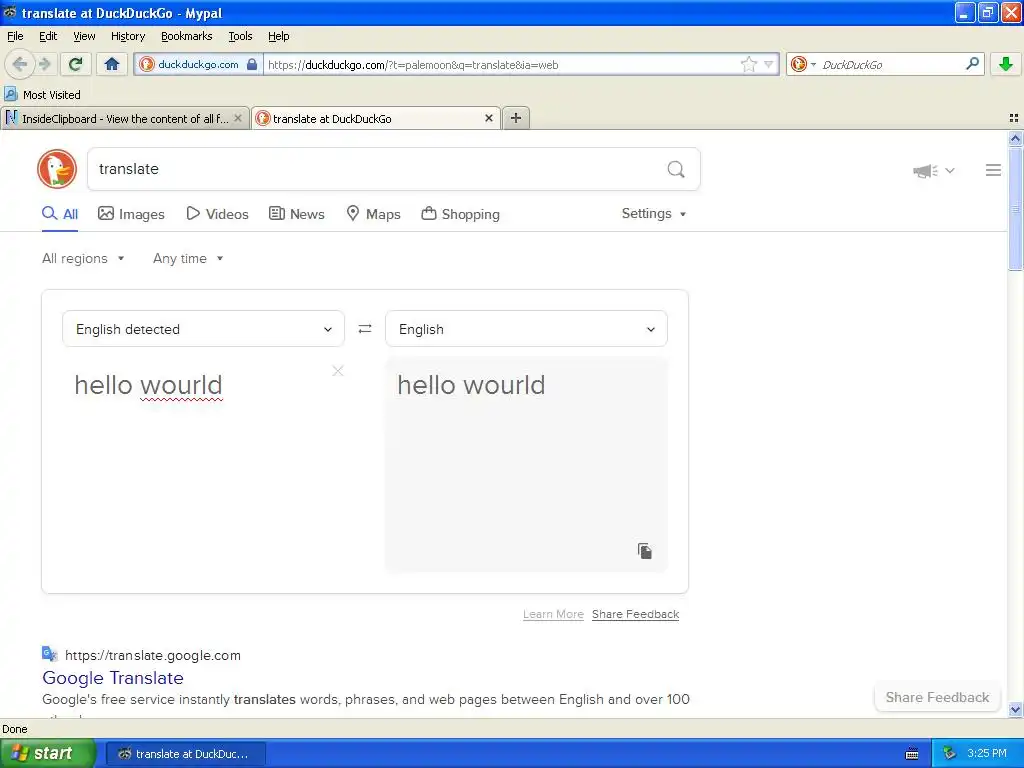This screenshot has width=1024, height=768.
Task: Open the URL history dropdown arrow
Action: 769,64
